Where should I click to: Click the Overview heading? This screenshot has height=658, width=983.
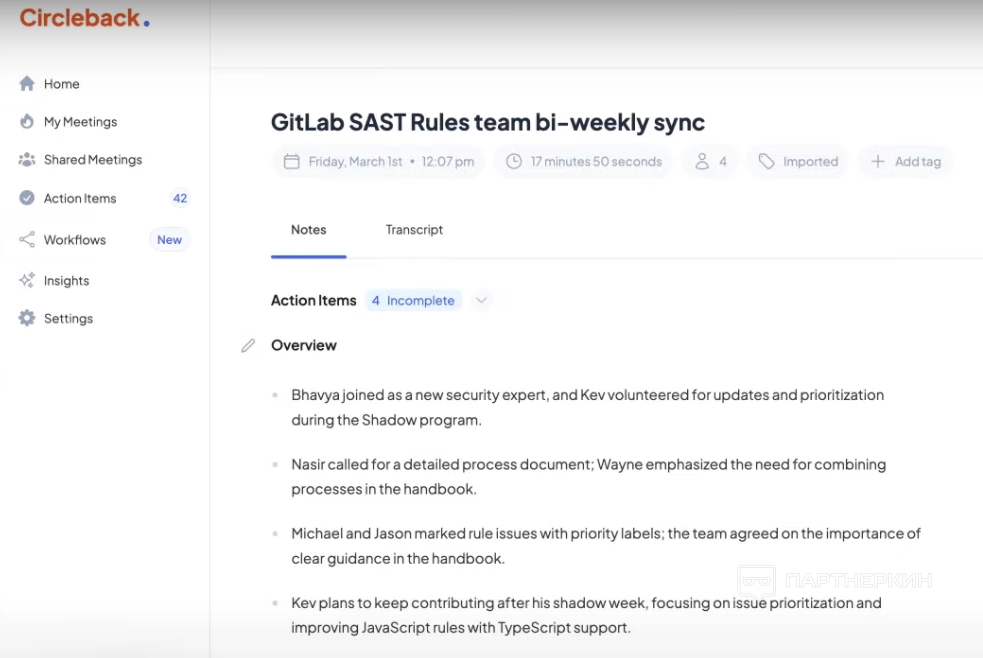(x=303, y=345)
